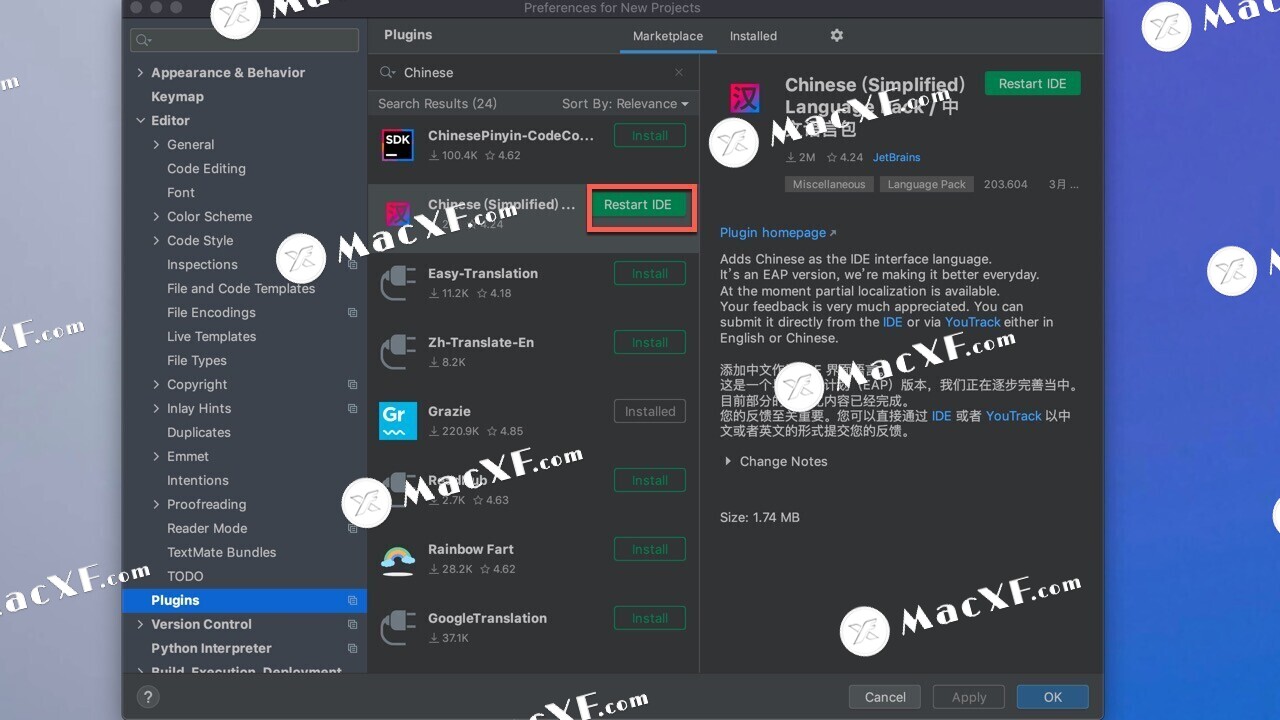Click the Grazie plugin icon

pos(398,421)
